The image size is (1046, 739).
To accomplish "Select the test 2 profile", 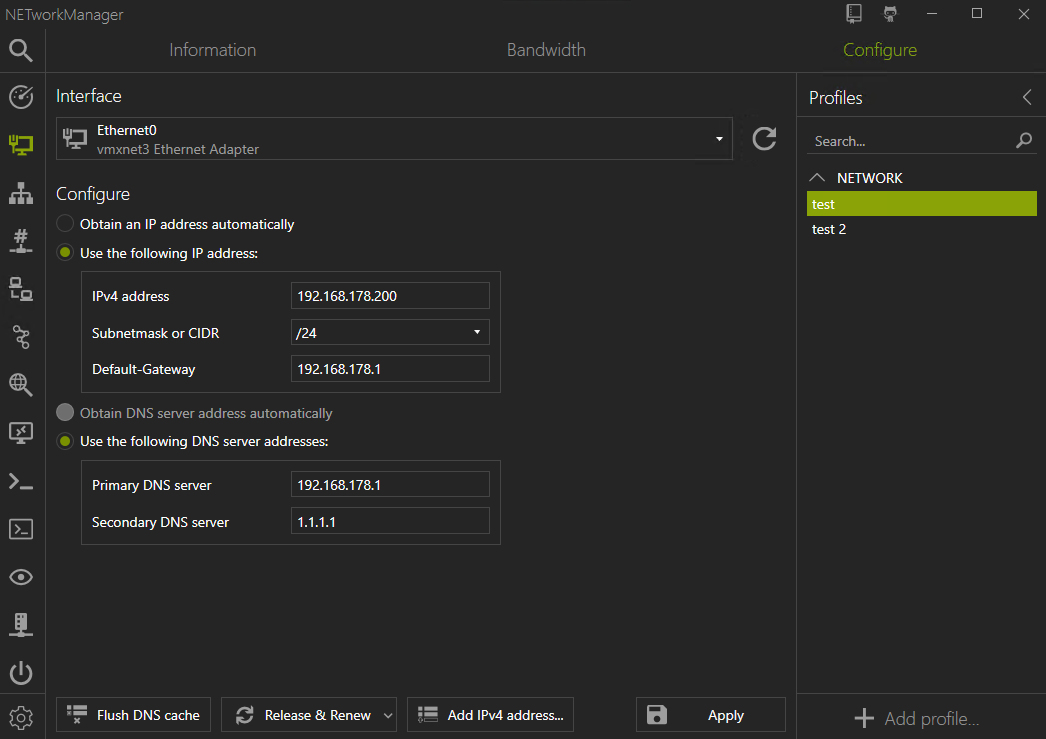I will coord(829,229).
